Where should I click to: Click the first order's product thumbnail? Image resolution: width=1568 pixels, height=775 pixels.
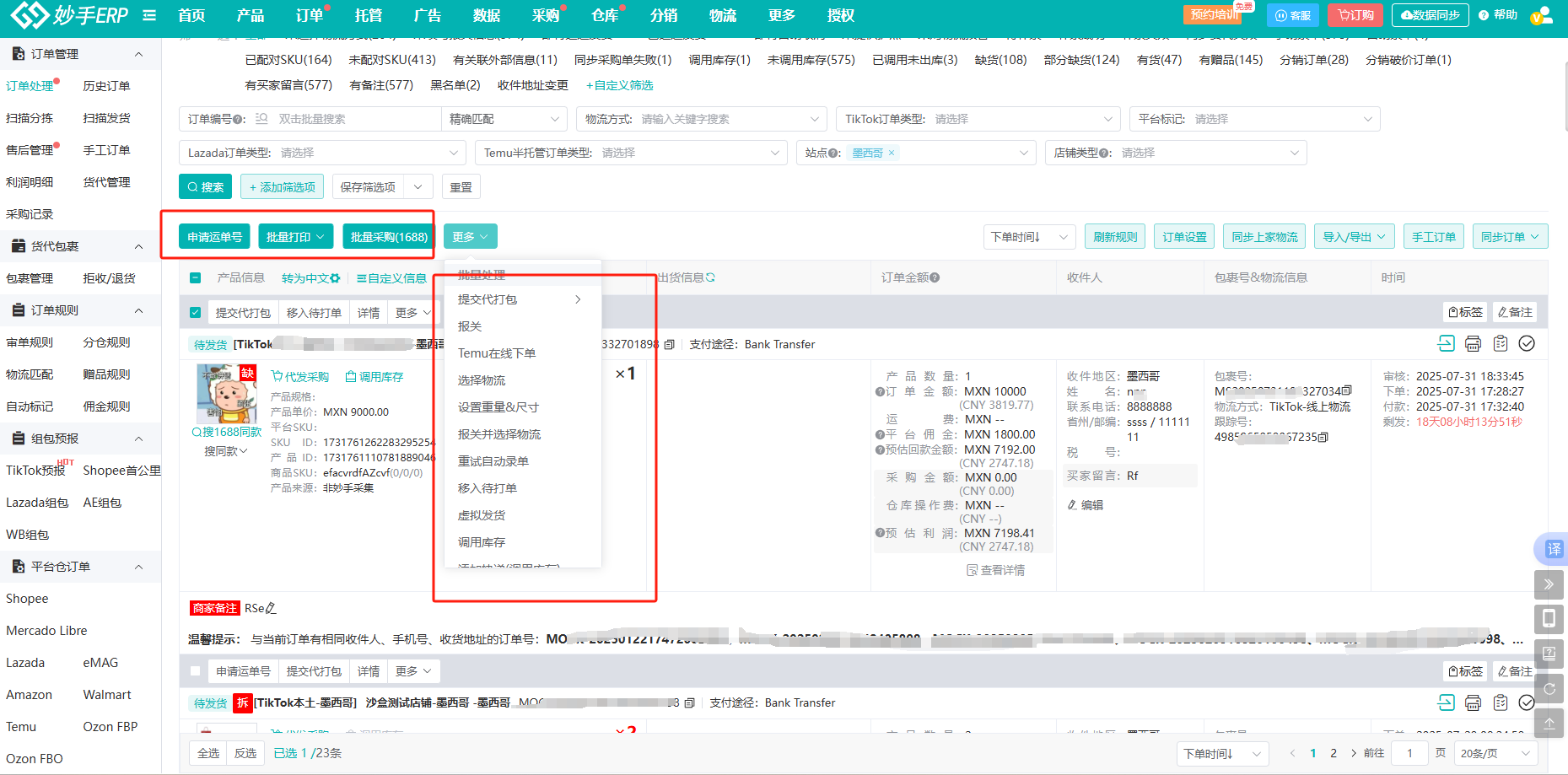[x=226, y=394]
